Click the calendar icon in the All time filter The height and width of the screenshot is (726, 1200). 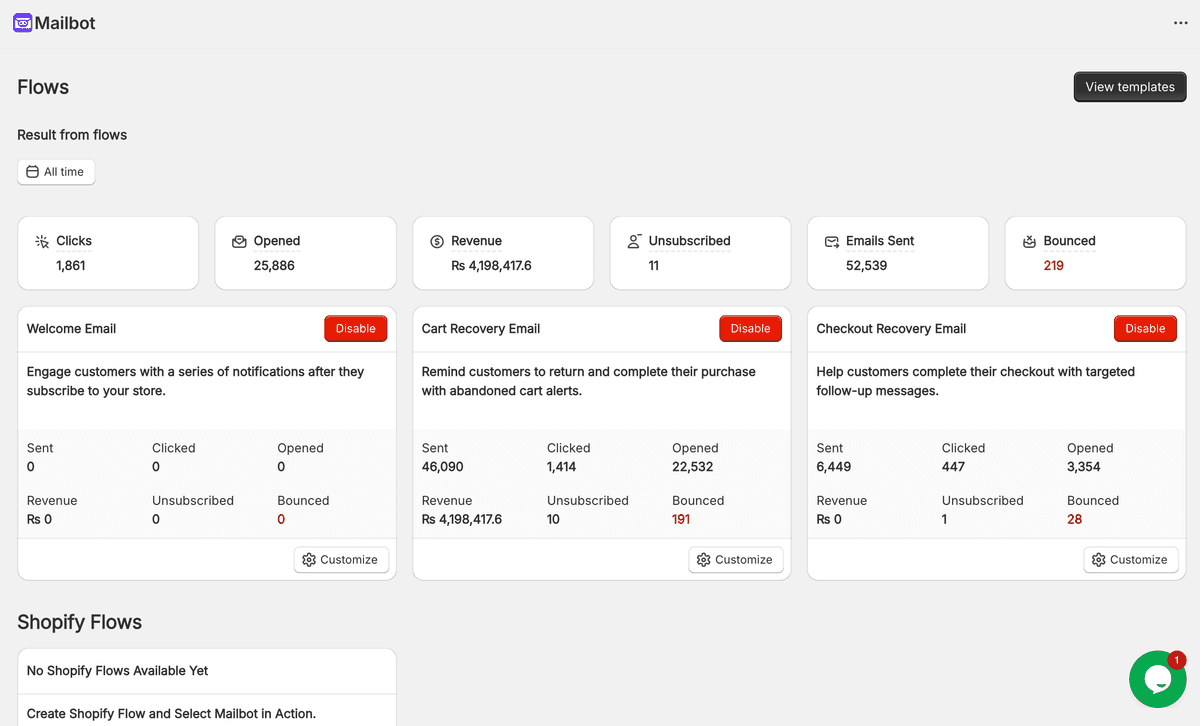tap(32, 171)
